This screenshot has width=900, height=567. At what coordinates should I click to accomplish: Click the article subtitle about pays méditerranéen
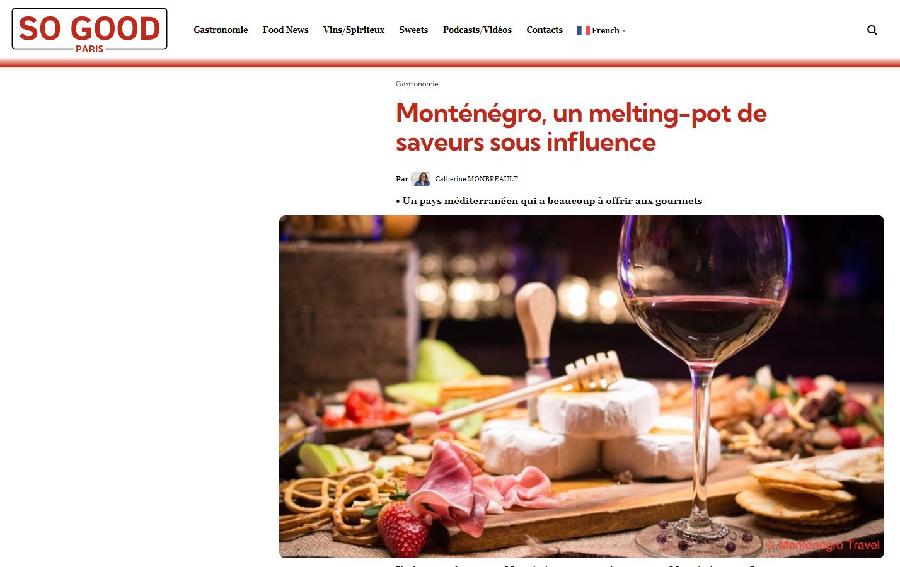point(549,200)
